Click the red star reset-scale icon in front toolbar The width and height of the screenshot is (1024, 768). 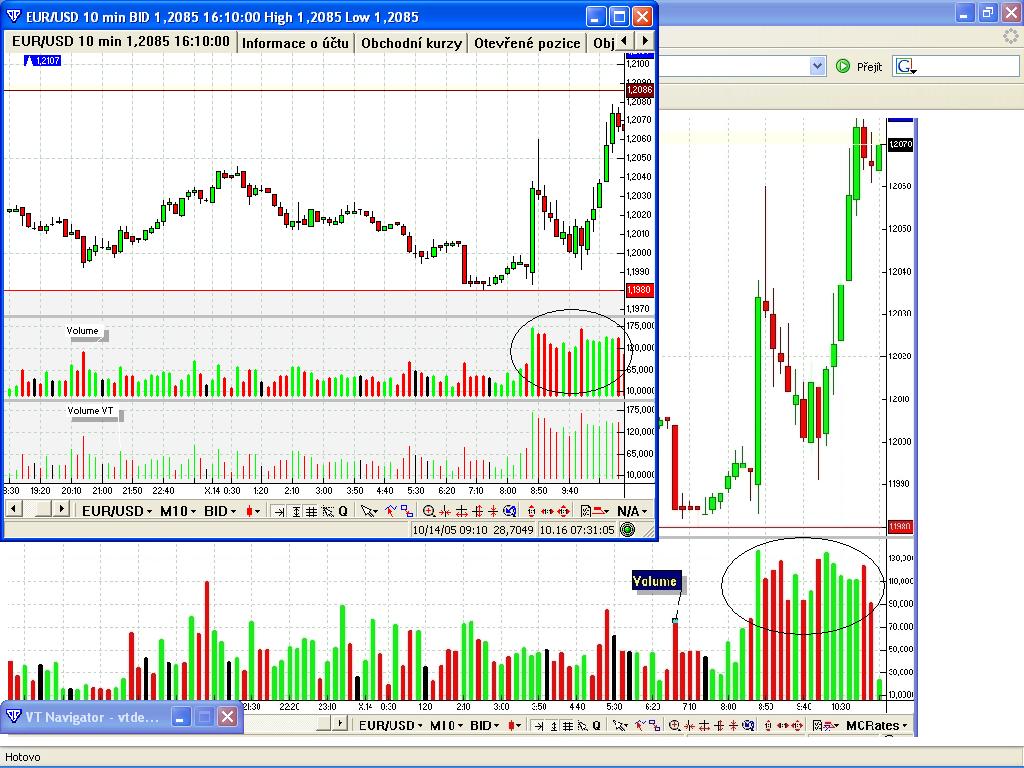pyautogui.click(x=493, y=511)
